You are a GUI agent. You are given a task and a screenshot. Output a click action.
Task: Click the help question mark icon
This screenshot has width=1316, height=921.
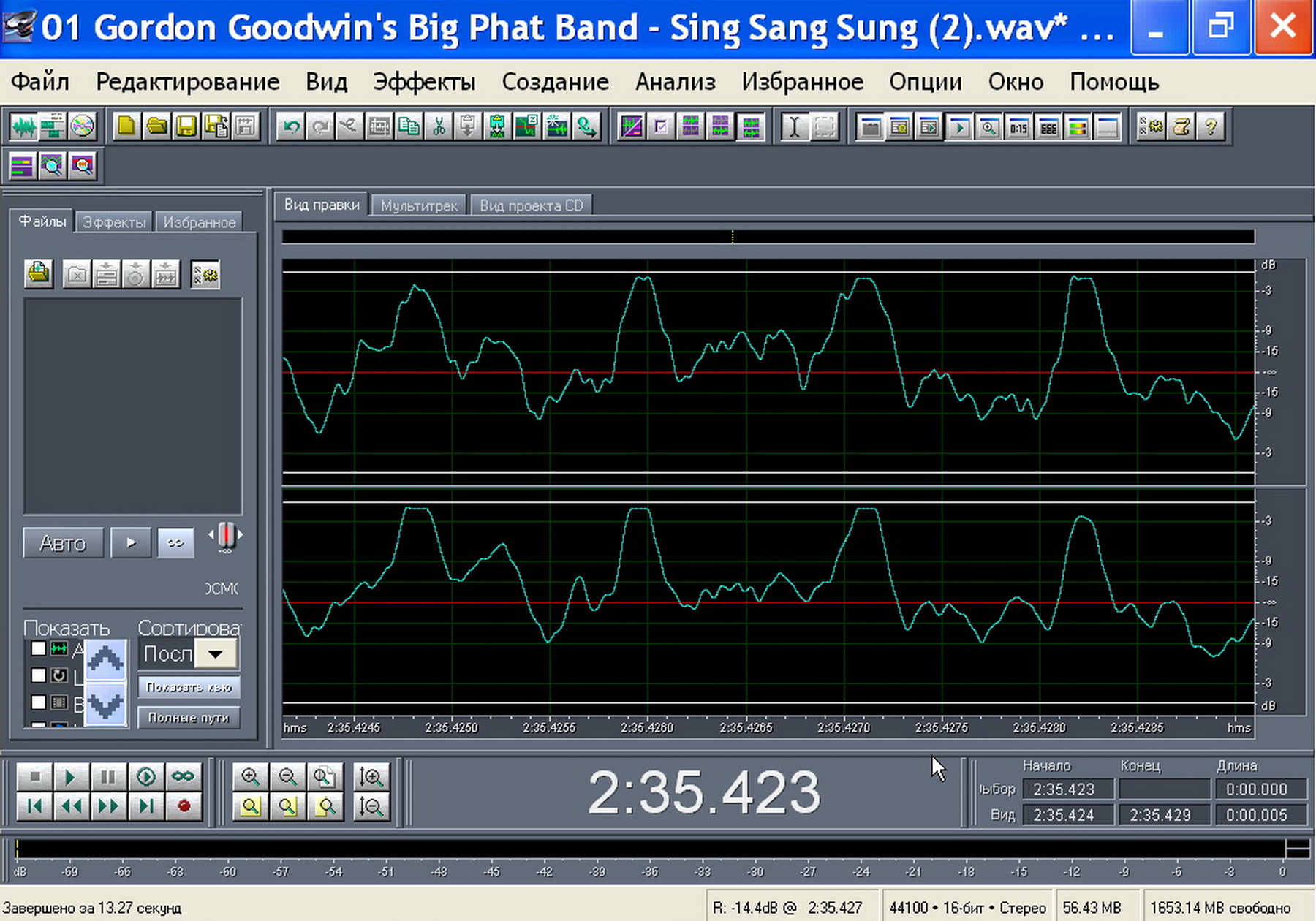[x=1211, y=127]
